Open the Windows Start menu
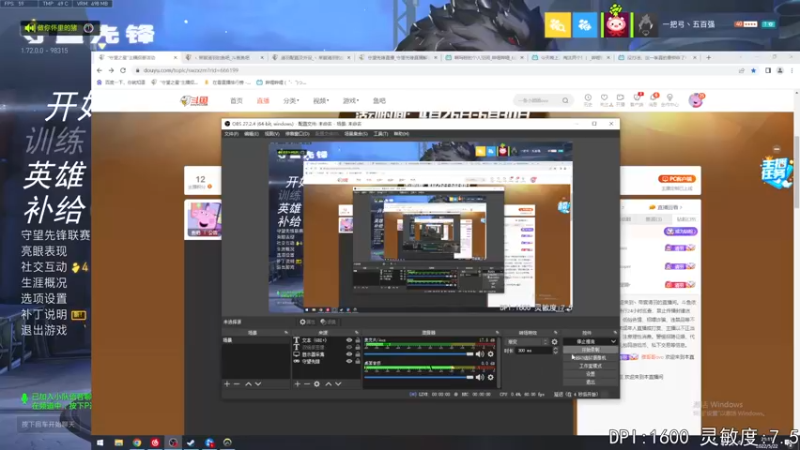The width and height of the screenshot is (800, 450). pyautogui.click(x=100, y=442)
